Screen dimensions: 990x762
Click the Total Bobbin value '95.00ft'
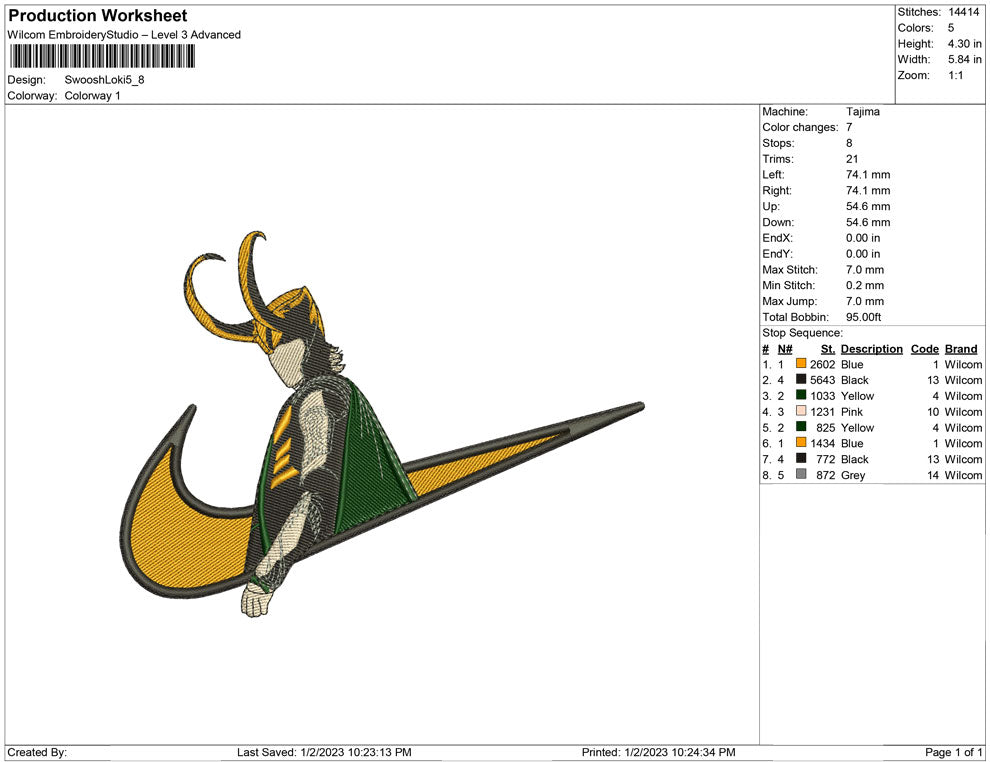[x=864, y=317]
